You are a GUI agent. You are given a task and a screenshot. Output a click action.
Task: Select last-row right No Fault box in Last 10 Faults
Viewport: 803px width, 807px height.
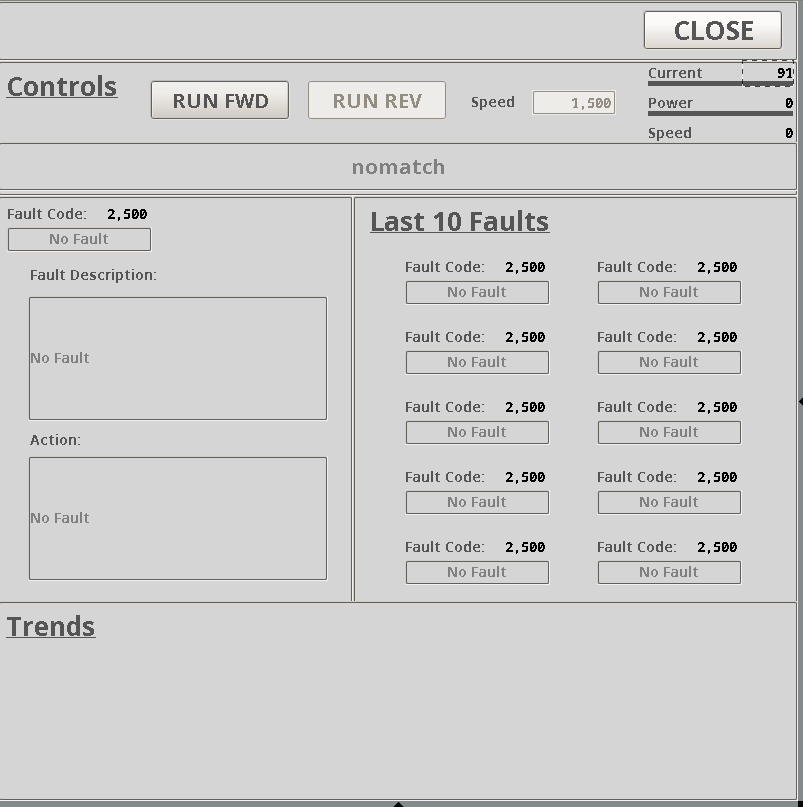669,572
